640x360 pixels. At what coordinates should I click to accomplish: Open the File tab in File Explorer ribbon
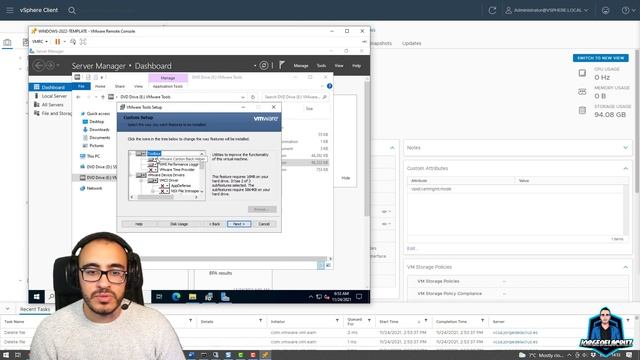tap(81, 87)
